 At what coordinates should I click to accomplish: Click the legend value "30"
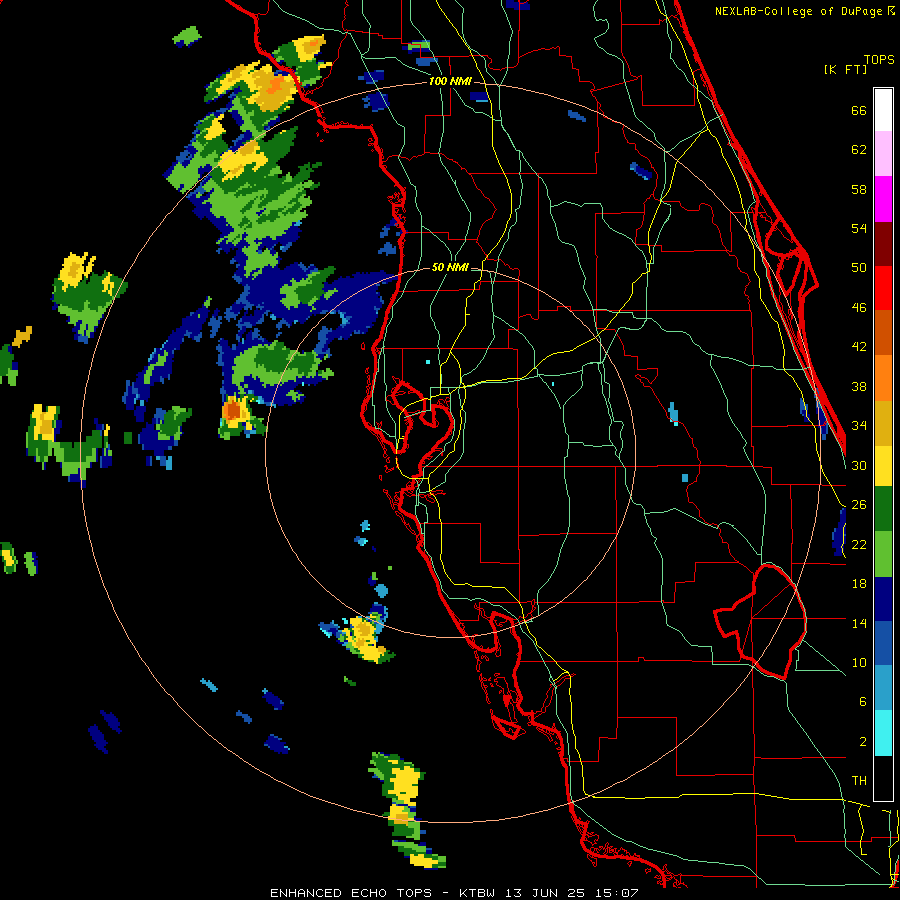tap(859, 465)
